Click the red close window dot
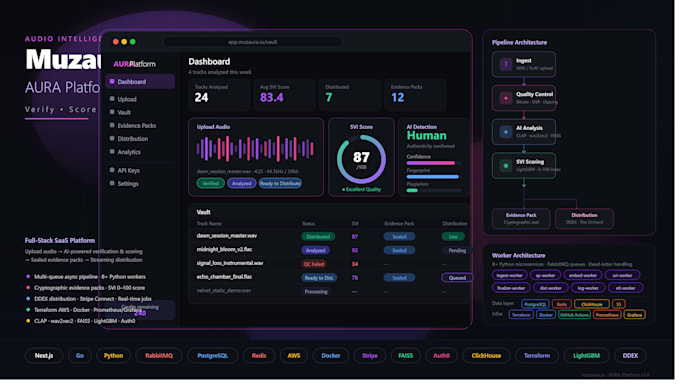Viewport: 680px width, 385px height. [116, 42]
